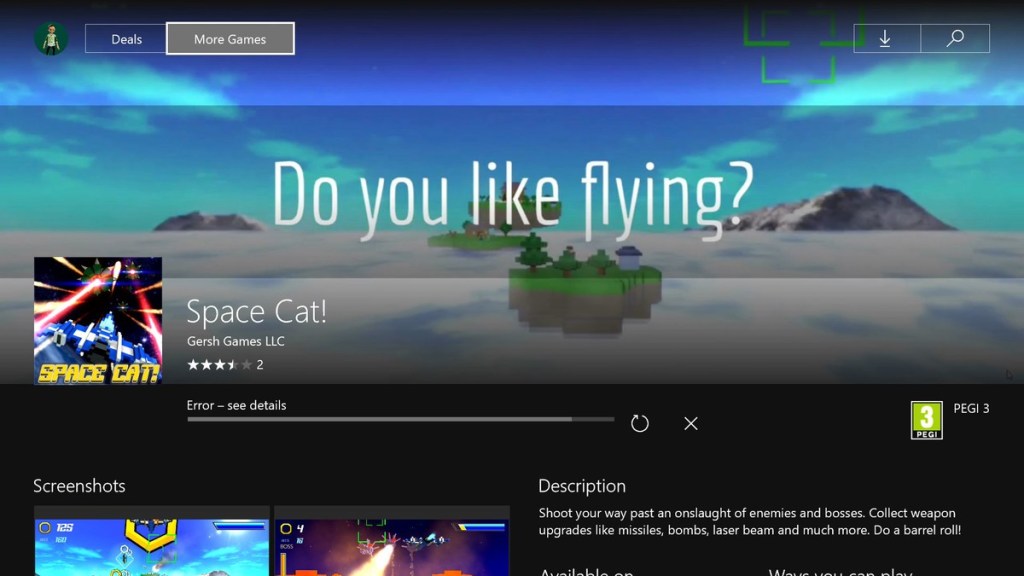Open the first screenshot with score 125
The width and height of the screenshot is (1024, 576).
click(152, 541)
